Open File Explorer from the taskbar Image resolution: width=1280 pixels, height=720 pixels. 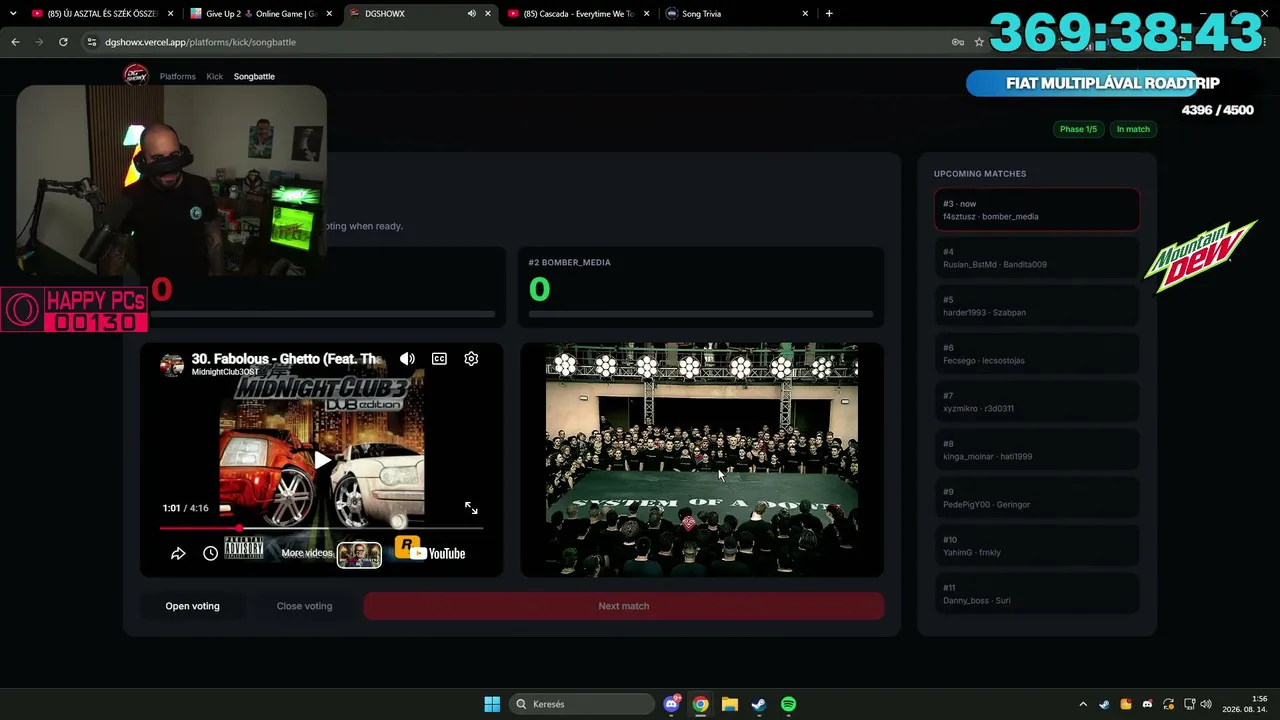(730, 704)
